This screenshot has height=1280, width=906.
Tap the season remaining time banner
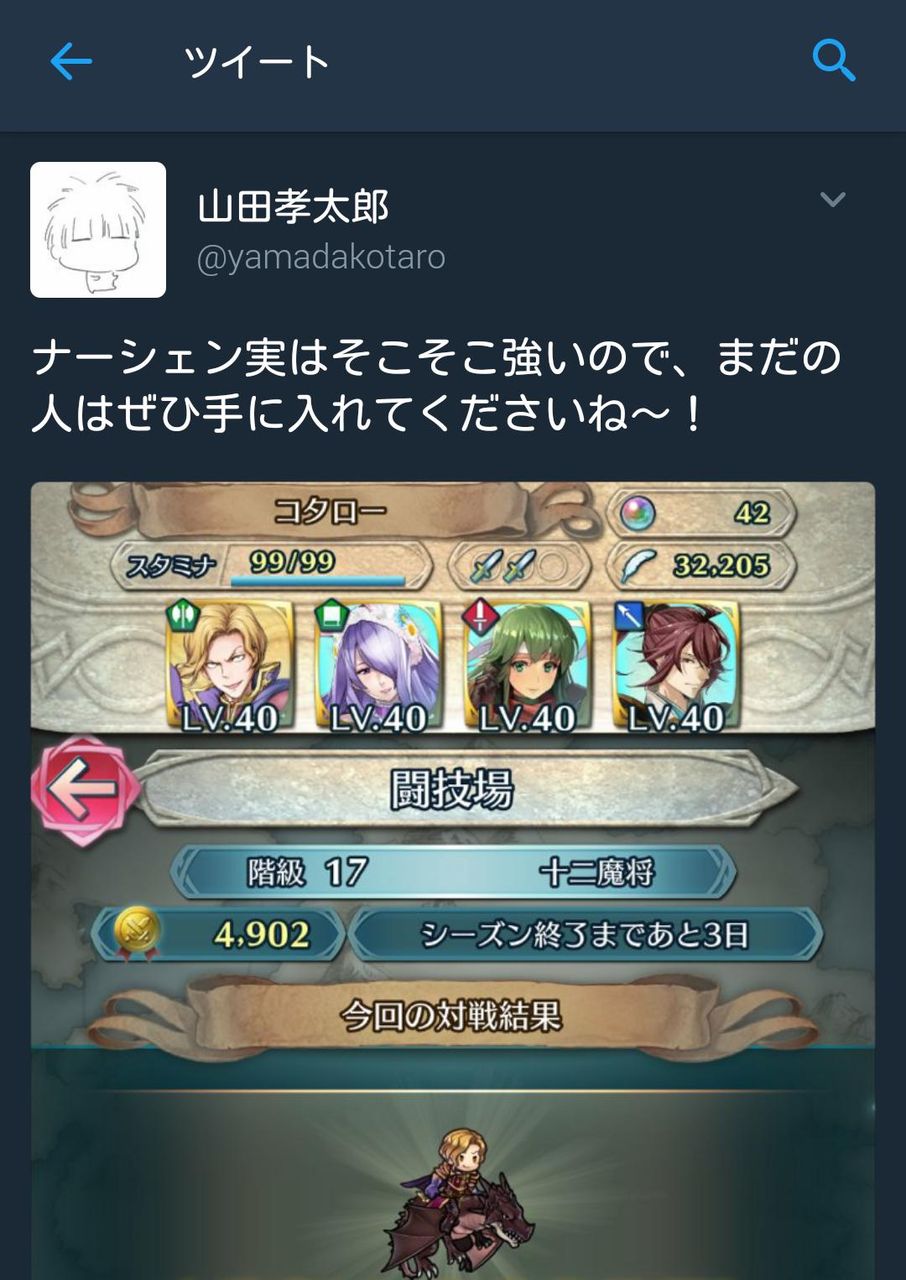click(x=585, y=935)
